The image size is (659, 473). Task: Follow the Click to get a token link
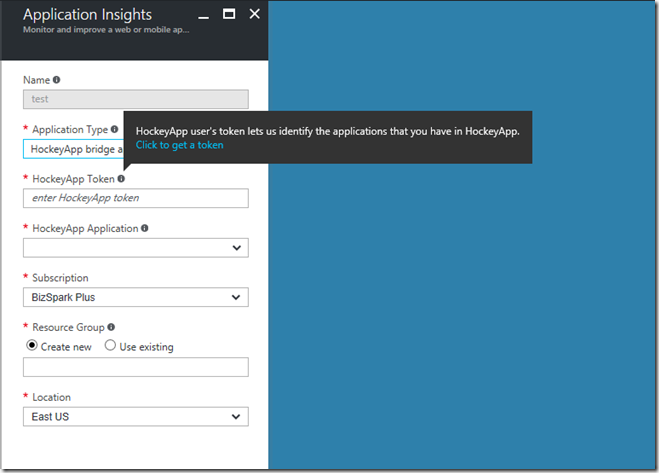pos(179,145)
